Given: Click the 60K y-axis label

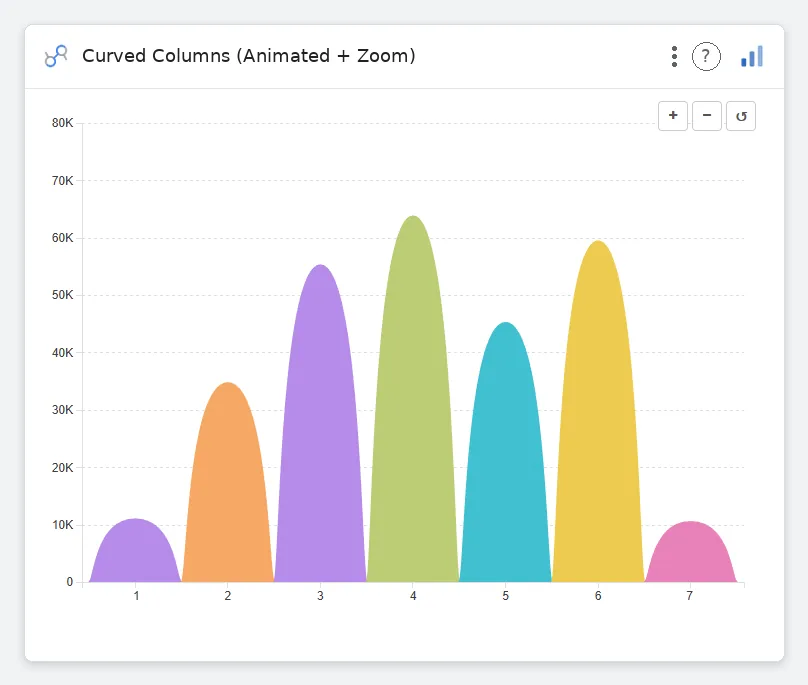Looking at the screenshot, I should [x=62, y=238].
